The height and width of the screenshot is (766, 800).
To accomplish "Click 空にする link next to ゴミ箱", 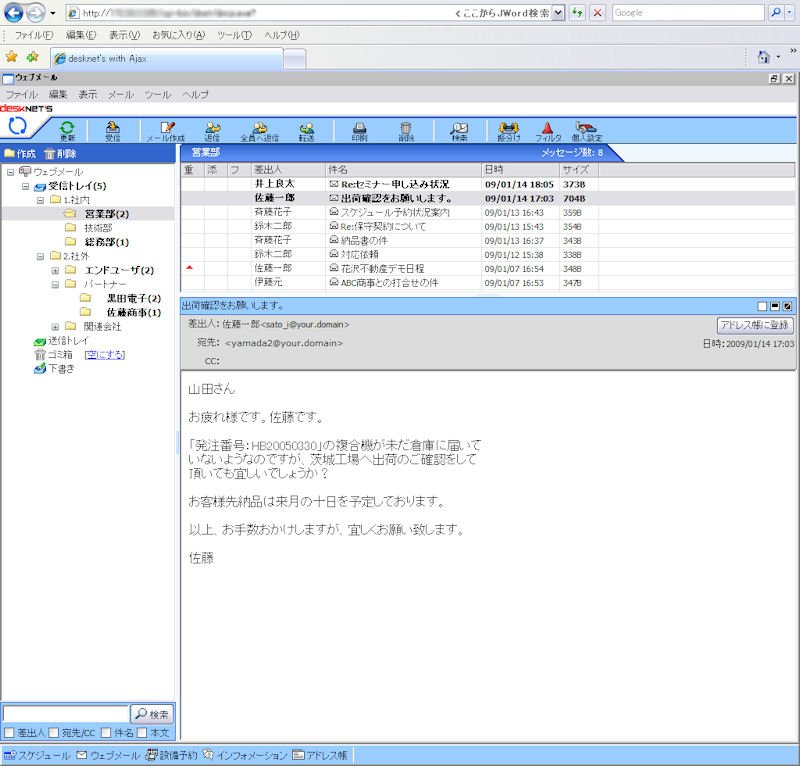I will pos(105,355).
